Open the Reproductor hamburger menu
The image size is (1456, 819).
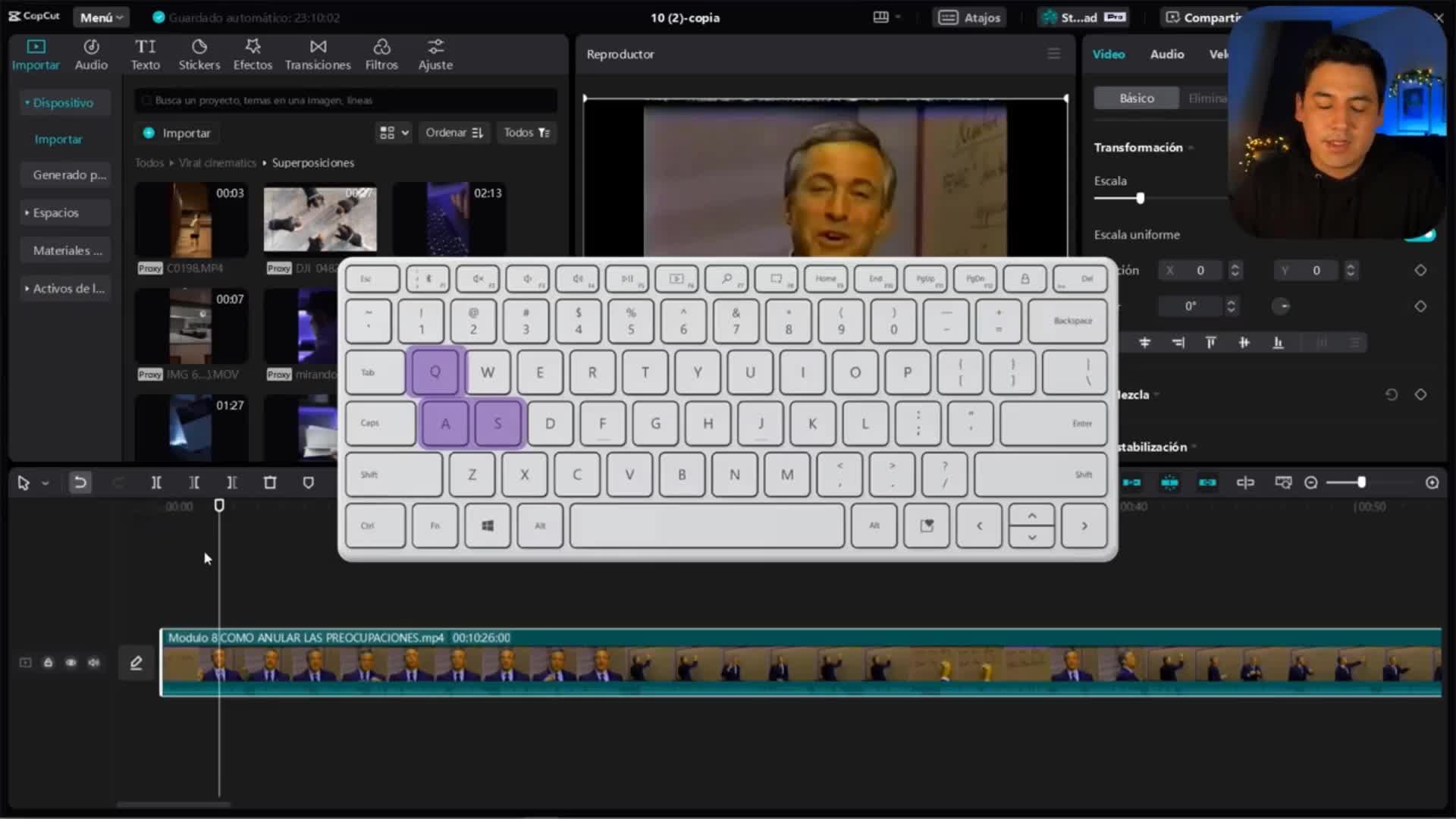tap(1054, 54)
